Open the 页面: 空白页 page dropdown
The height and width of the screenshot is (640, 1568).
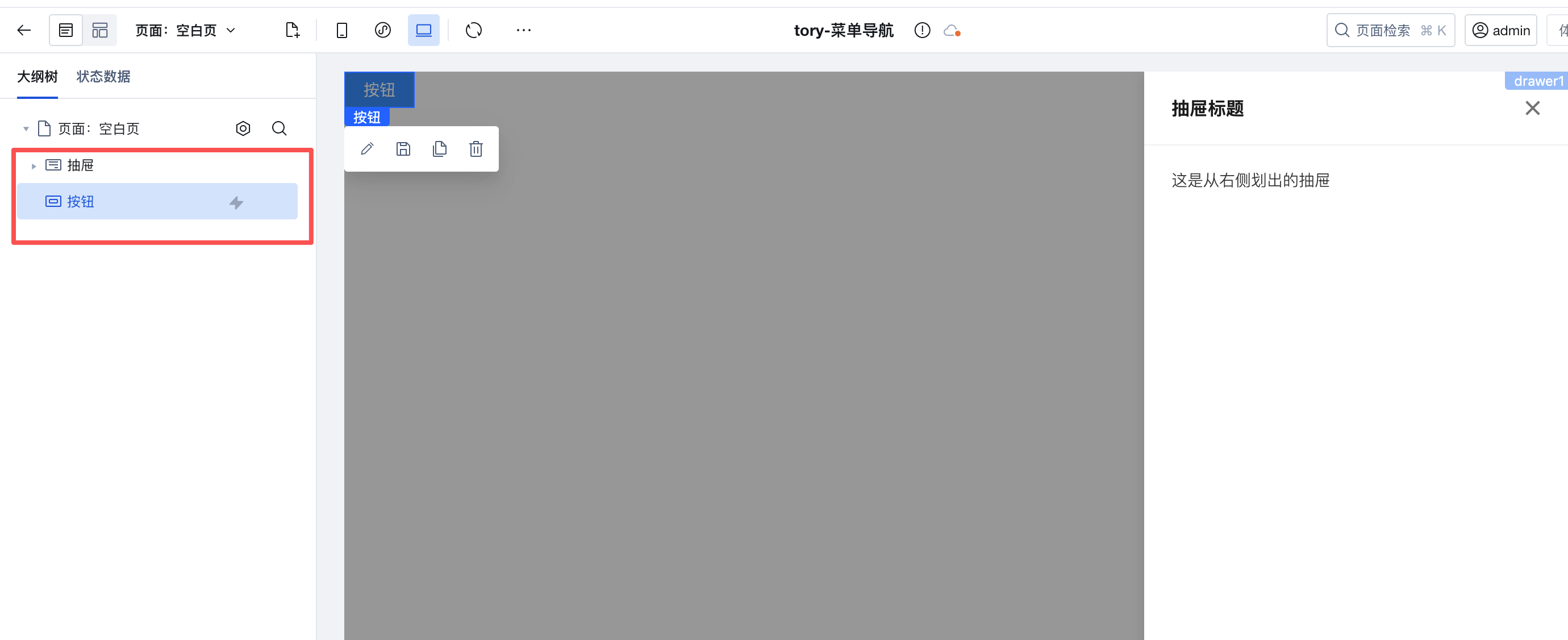pyautogui.click(x=185, y=31)
